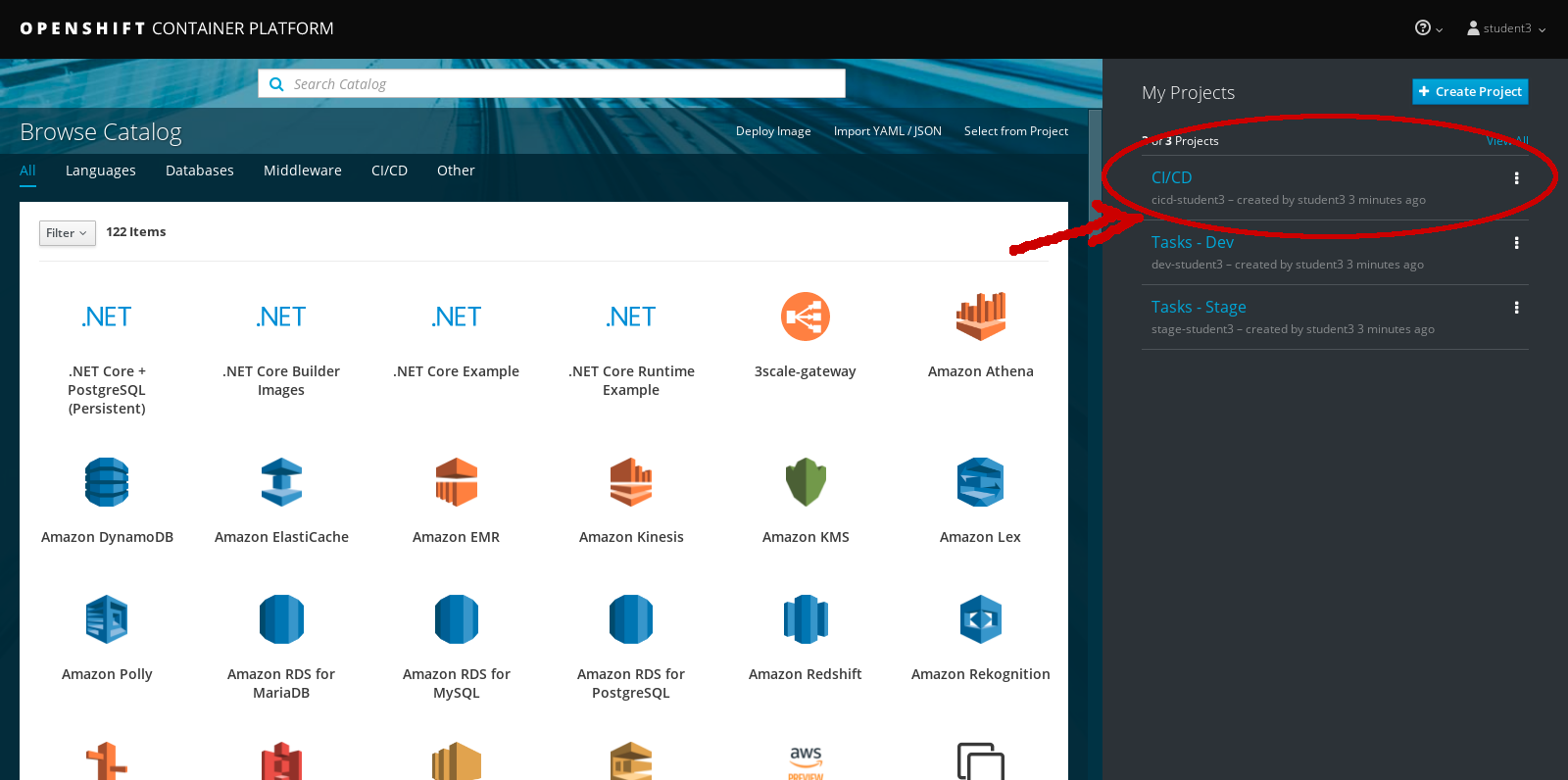Open the CI/CD project kebab menu

(1516, 178)
